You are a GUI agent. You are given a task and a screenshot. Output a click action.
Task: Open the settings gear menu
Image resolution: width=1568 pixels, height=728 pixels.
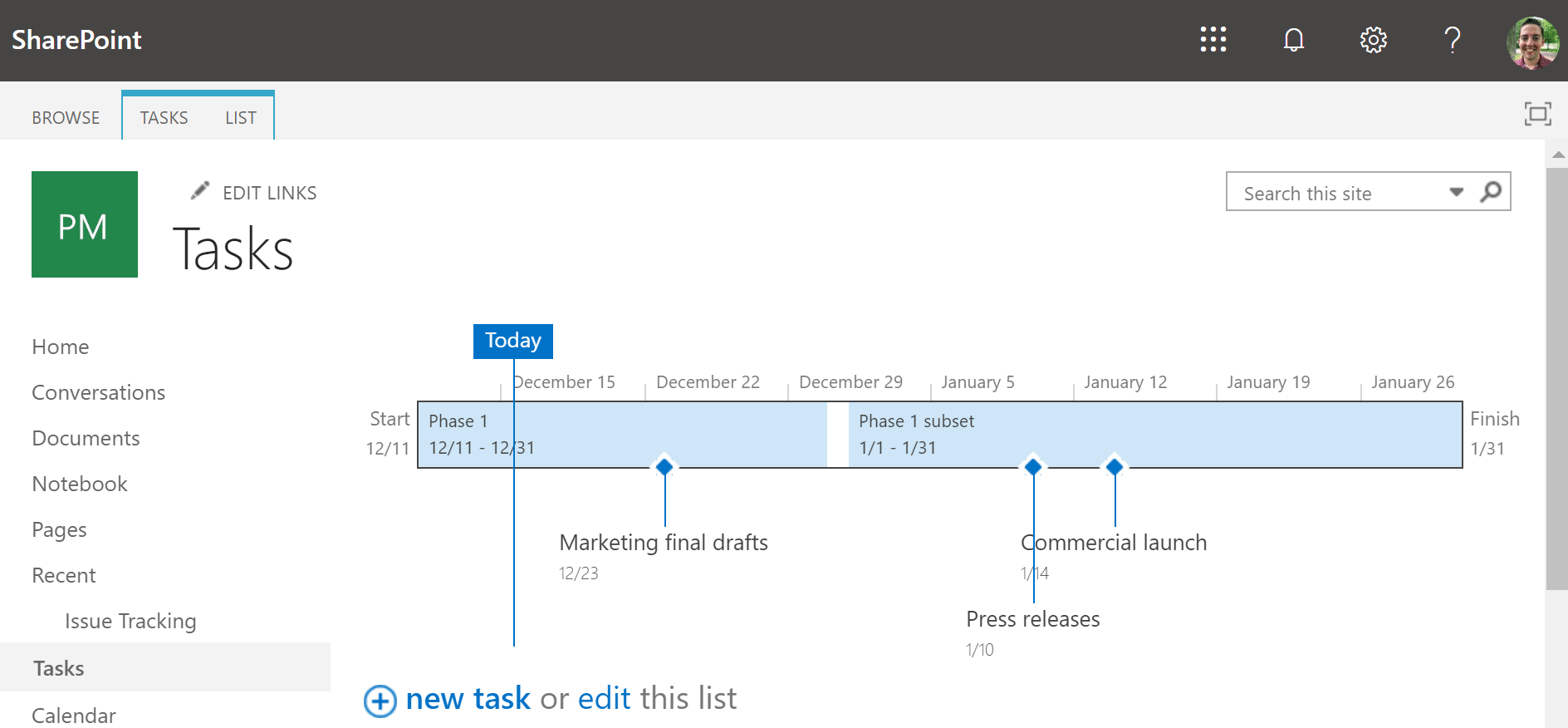(x=1374, y=40)
